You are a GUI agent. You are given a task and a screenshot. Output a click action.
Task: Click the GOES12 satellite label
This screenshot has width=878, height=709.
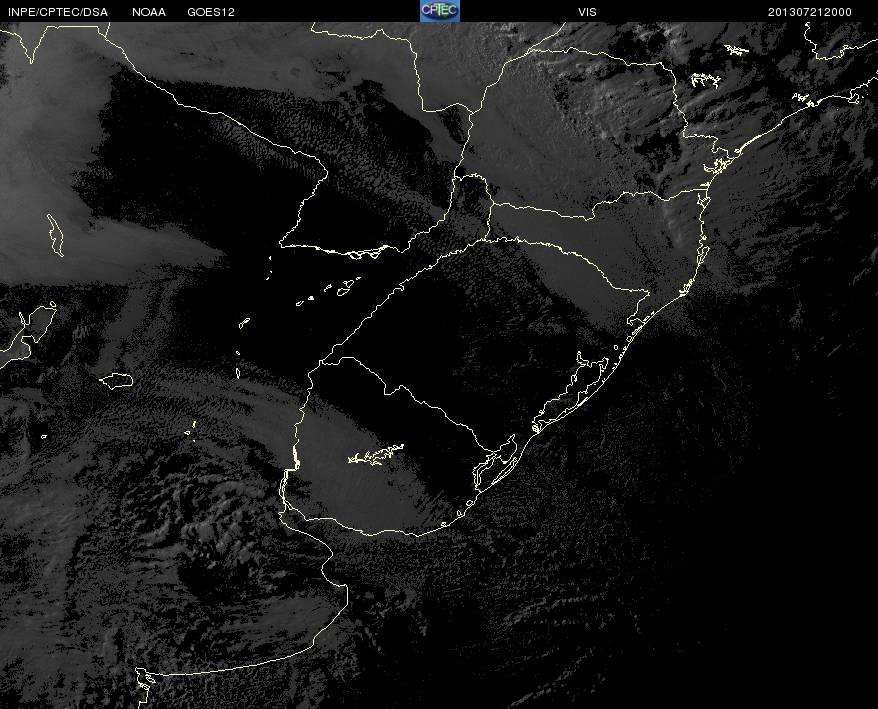211,12
